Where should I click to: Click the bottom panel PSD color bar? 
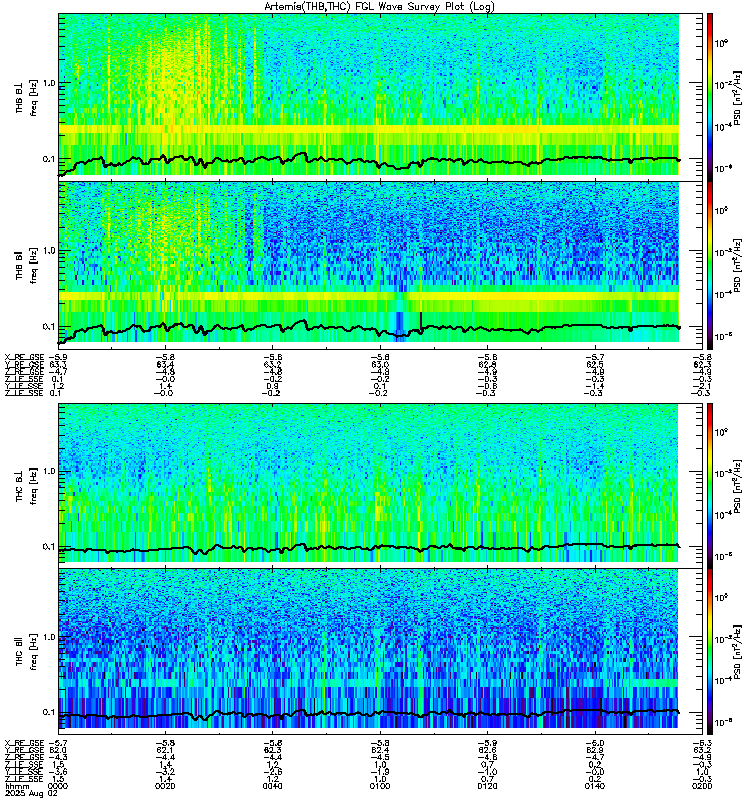(x=710, y=652)
